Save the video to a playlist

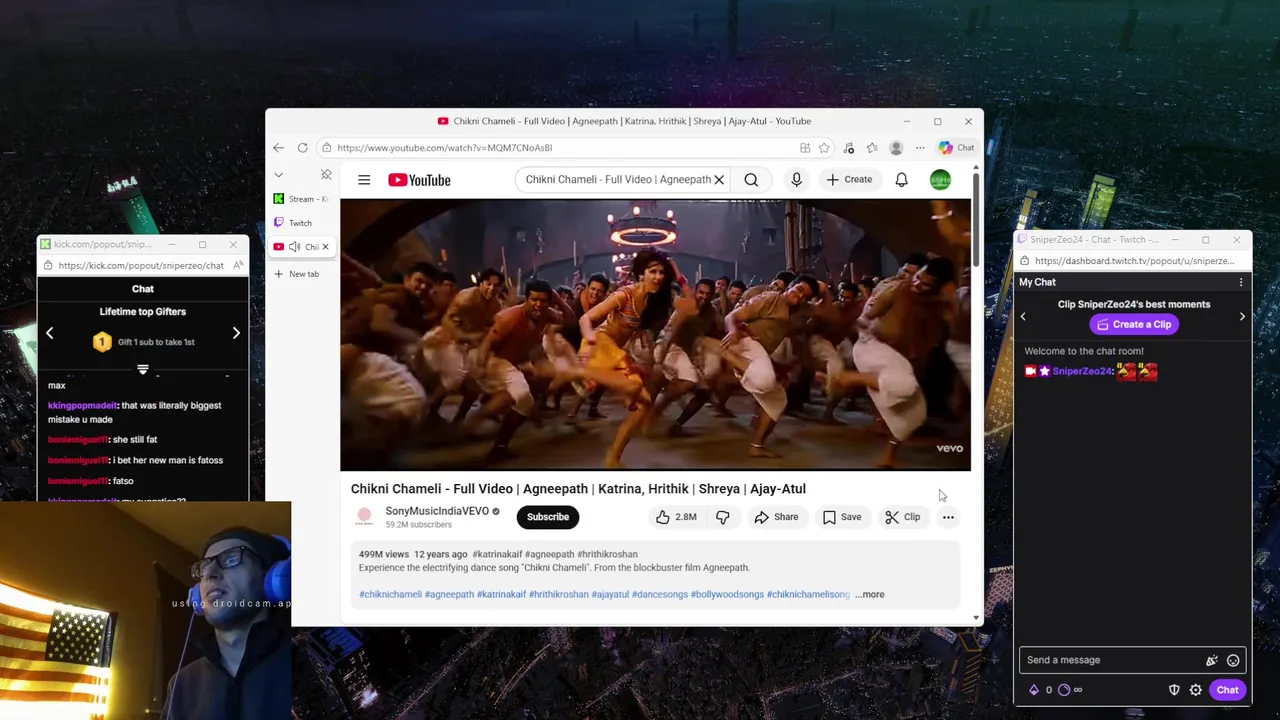841,517
